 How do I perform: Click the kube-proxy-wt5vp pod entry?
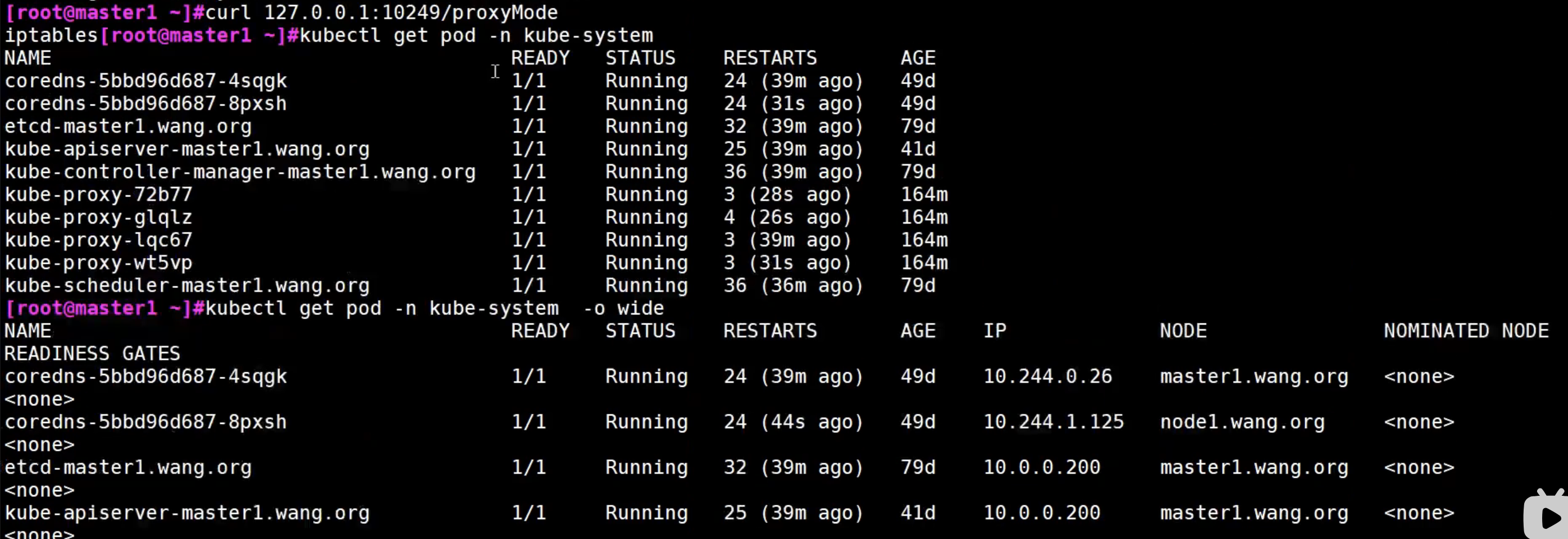(99, 263)
